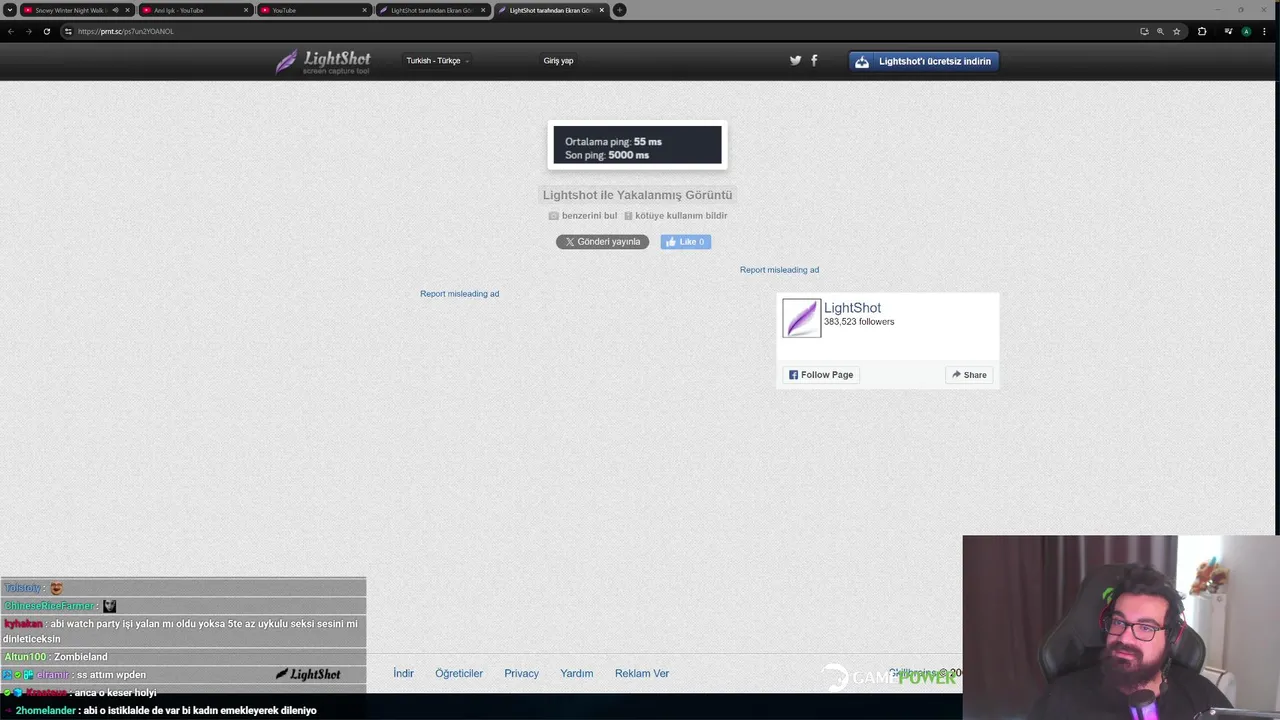
Task: Close the Snowy Winter Night Walk tab
Action: click(128, 10)
